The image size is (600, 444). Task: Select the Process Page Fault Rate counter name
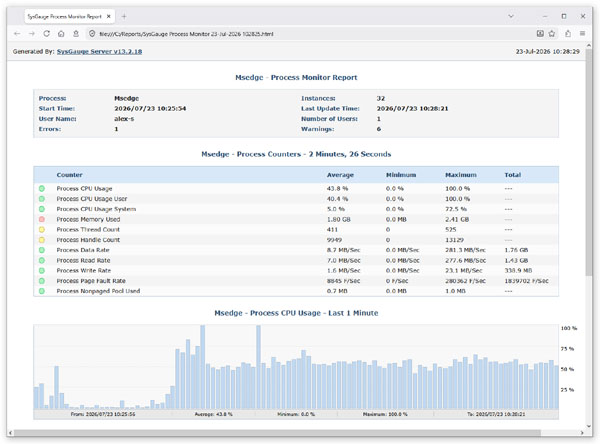point(91,281)
